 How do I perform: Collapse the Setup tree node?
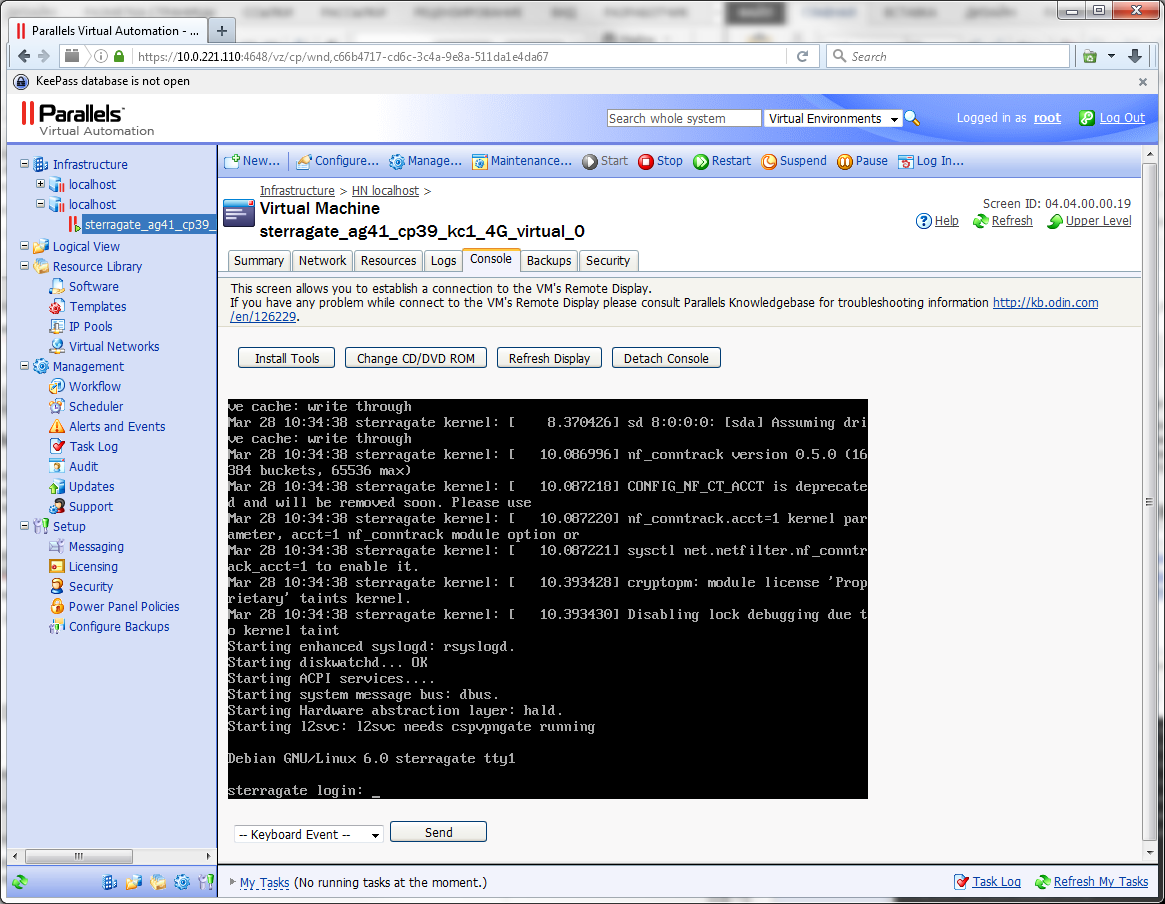(25, 526)
